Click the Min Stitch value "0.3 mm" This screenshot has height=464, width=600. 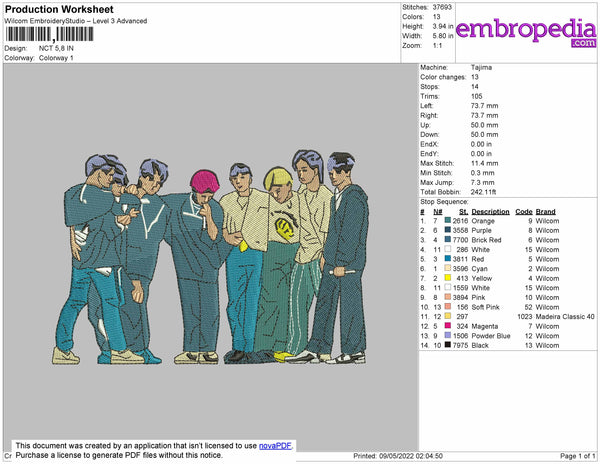click(x=483, y=173)
